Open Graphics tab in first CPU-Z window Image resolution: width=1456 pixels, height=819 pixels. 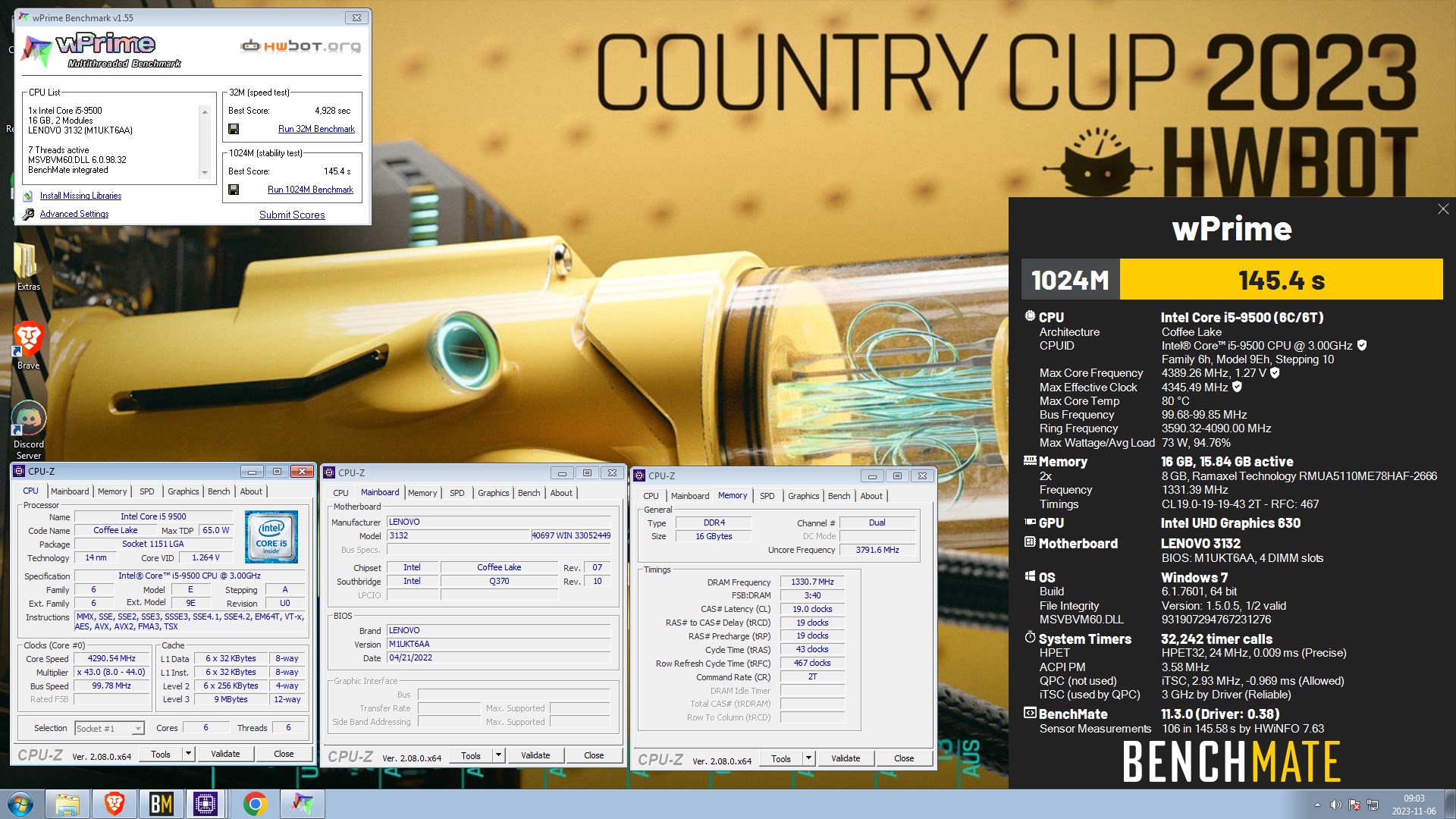[x=184, y=491]
